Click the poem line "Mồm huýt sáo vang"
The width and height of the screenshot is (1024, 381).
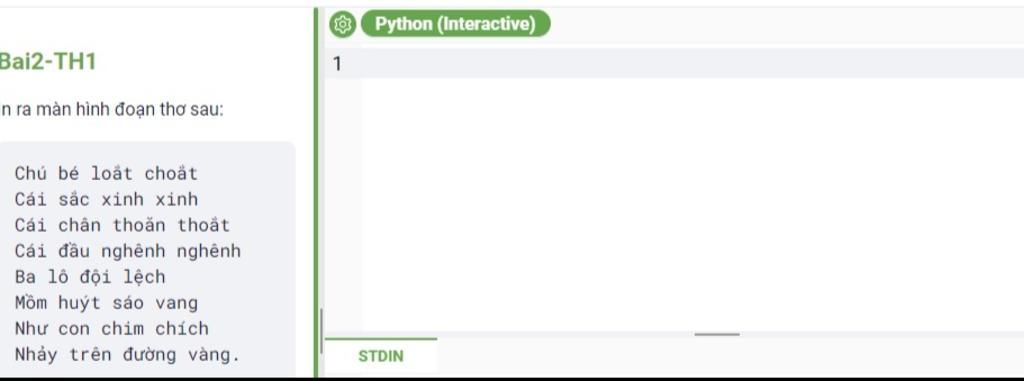click(106, 303)
